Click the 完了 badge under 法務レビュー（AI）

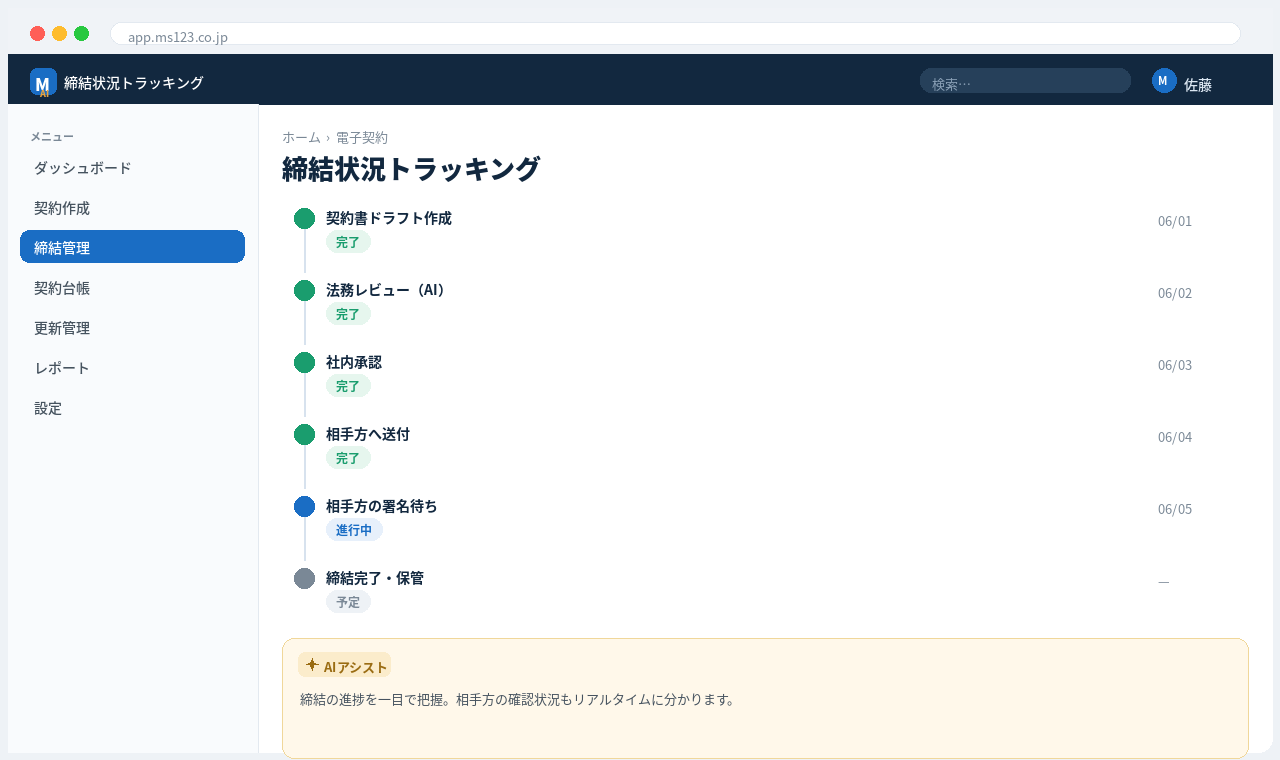tap(348, 314)
